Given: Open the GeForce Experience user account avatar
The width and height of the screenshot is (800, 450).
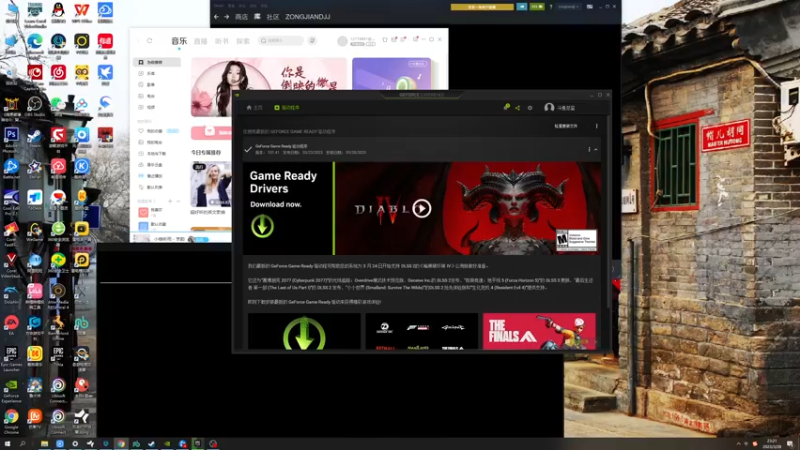Looking at the screenshot, I should (x=549, y=108).
